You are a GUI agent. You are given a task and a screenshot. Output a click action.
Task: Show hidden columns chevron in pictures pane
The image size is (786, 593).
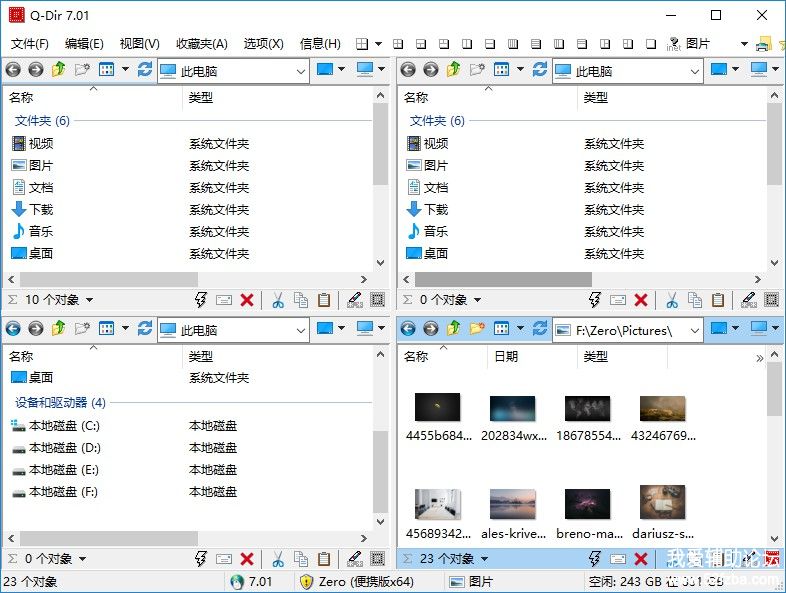(759, 358)
